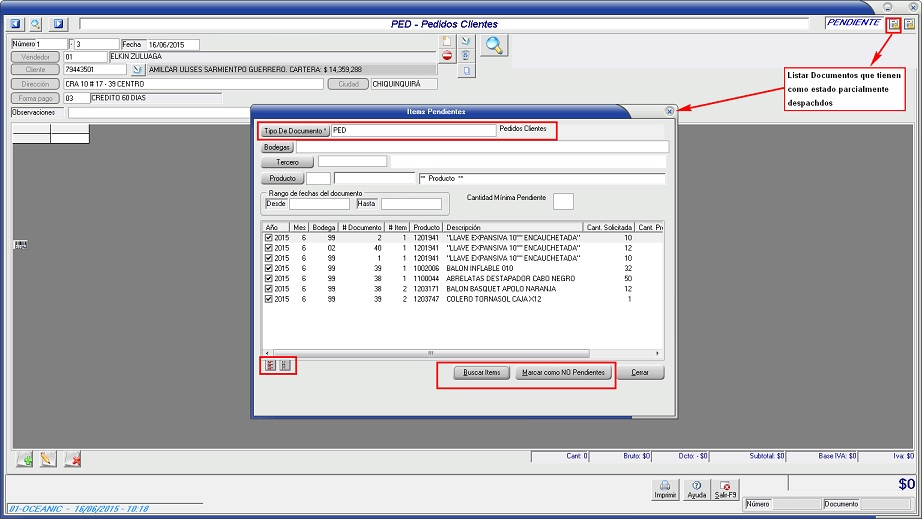Click the Imprimir printer icon
Screen dimensions: 922x519
click(x=664, y=489)
